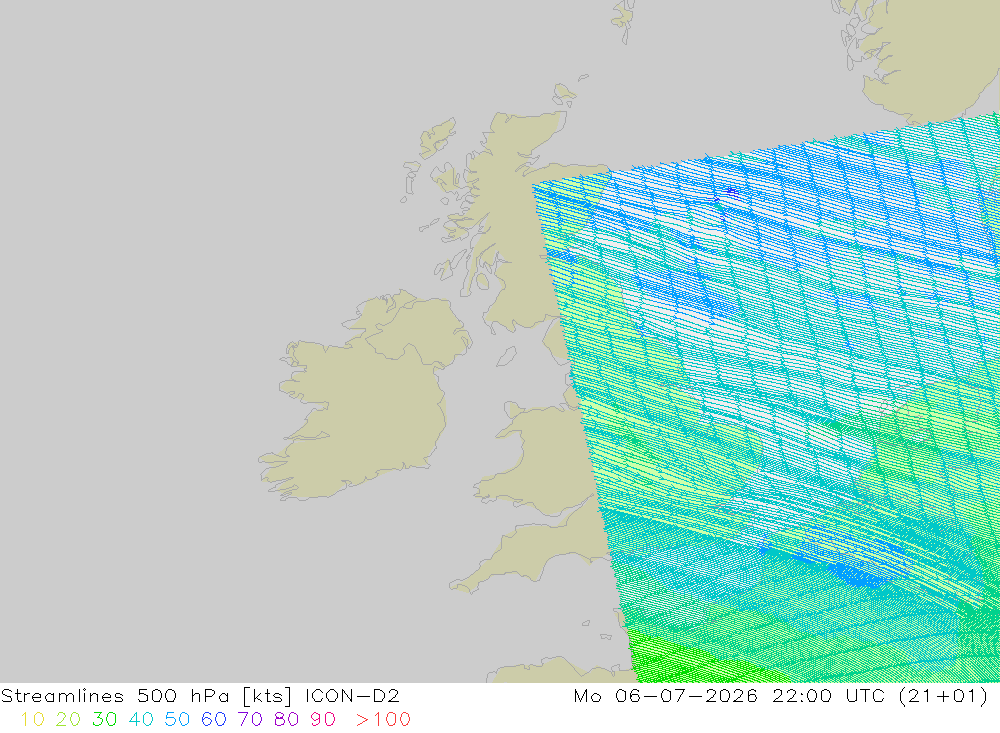The image size is (1000, 733).
Task: Click the Isle of Man on the map
Action: pyautogui.click(x=506, y=357)
